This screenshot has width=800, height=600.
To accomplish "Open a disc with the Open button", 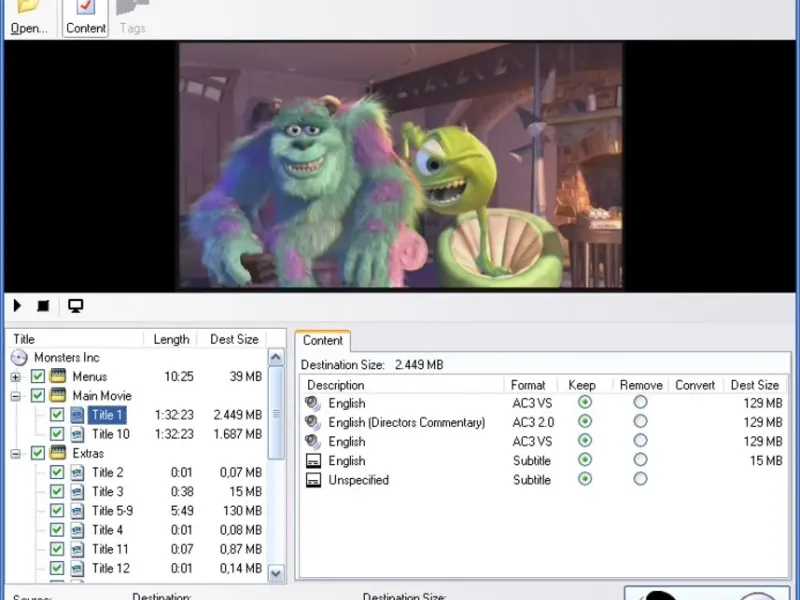I will pyautogui.click(x=29, y=18).
